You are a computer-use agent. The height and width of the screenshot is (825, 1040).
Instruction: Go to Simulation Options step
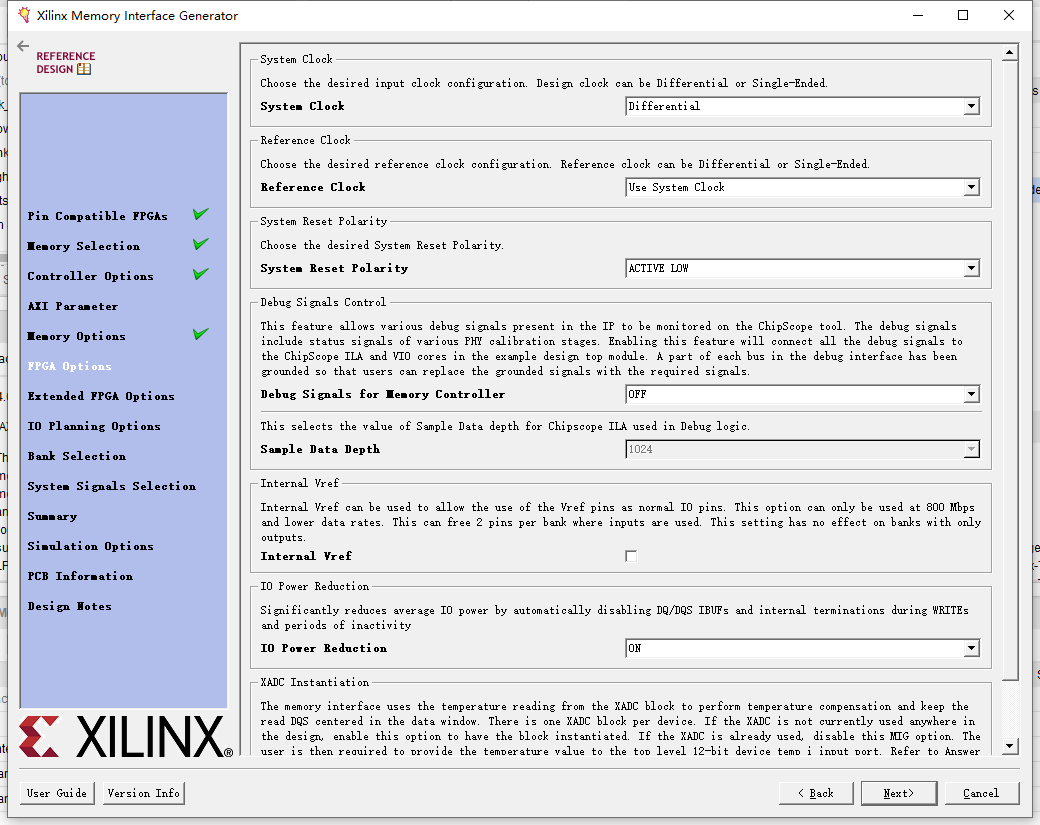coord(90,546)
